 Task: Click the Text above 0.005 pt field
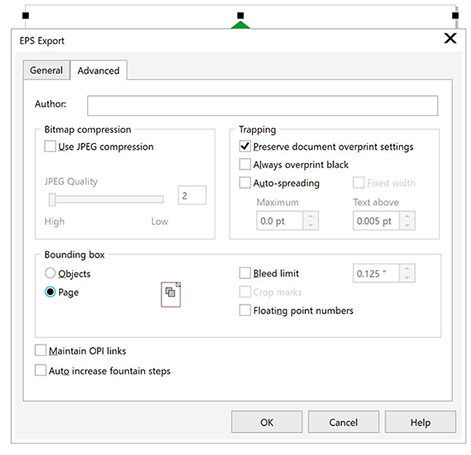pos(376,221)
